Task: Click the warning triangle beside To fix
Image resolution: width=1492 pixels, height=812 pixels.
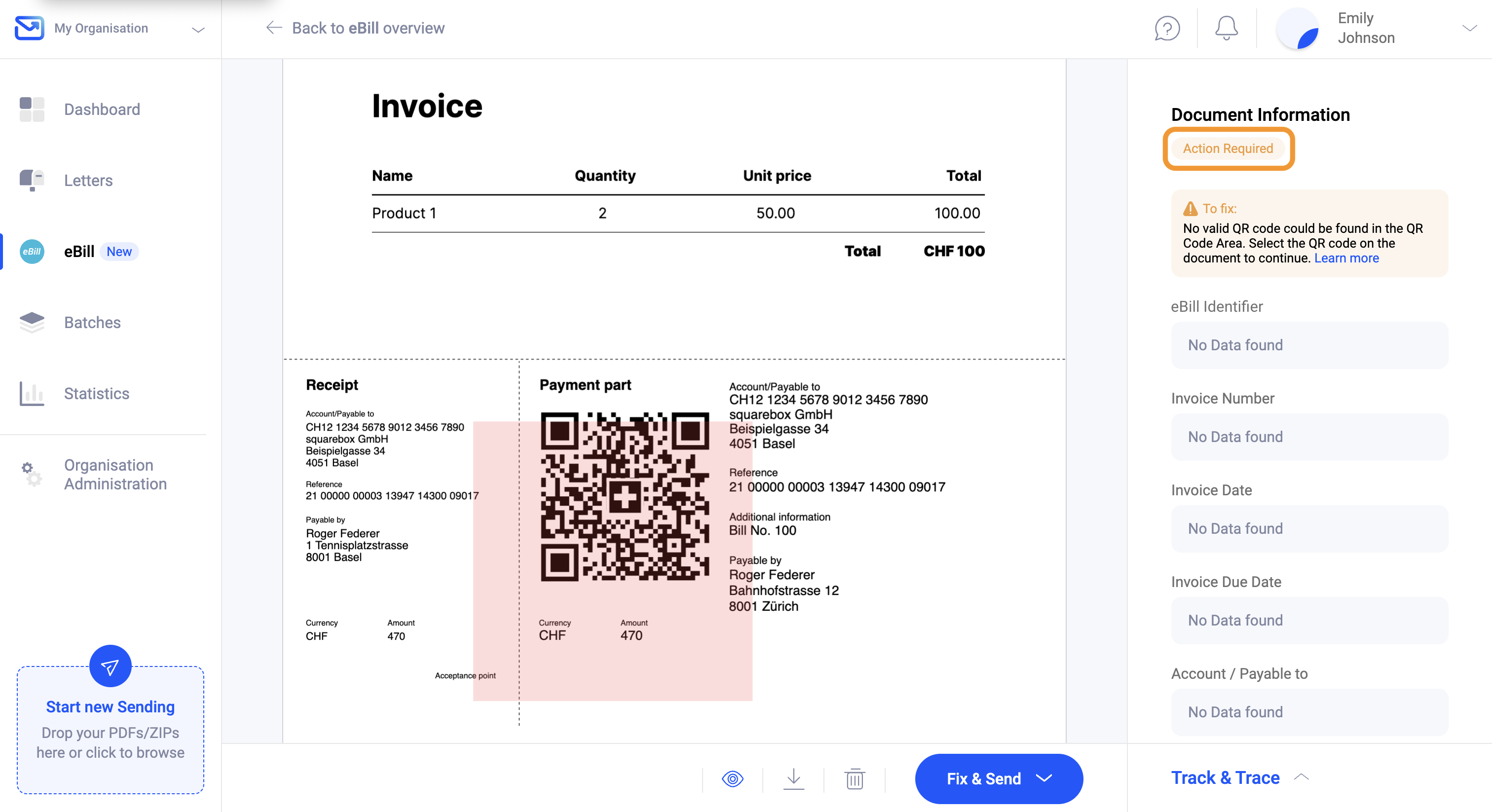Action: click(x=1190, y=209)
